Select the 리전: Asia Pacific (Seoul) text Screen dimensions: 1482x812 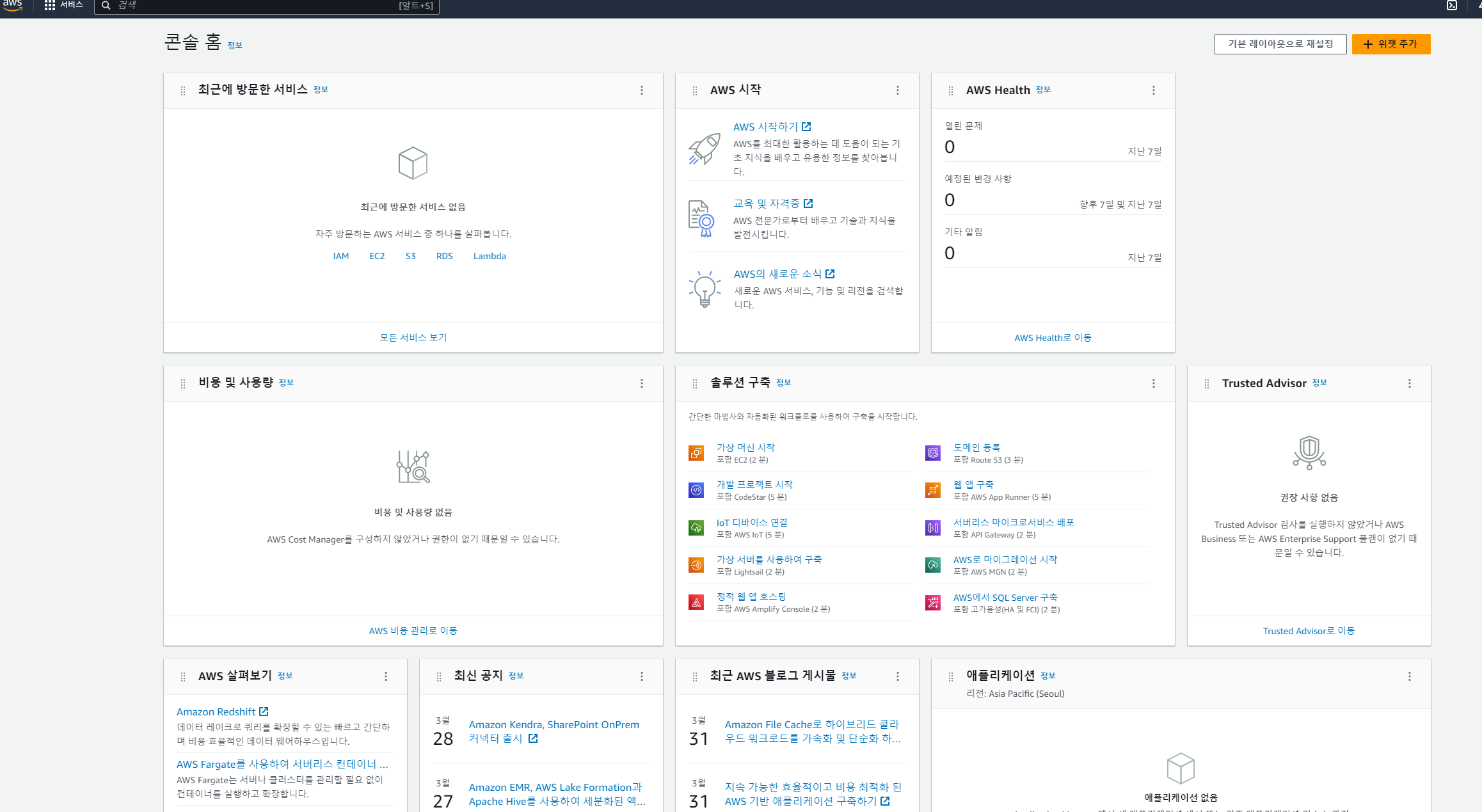[1016, 694]
